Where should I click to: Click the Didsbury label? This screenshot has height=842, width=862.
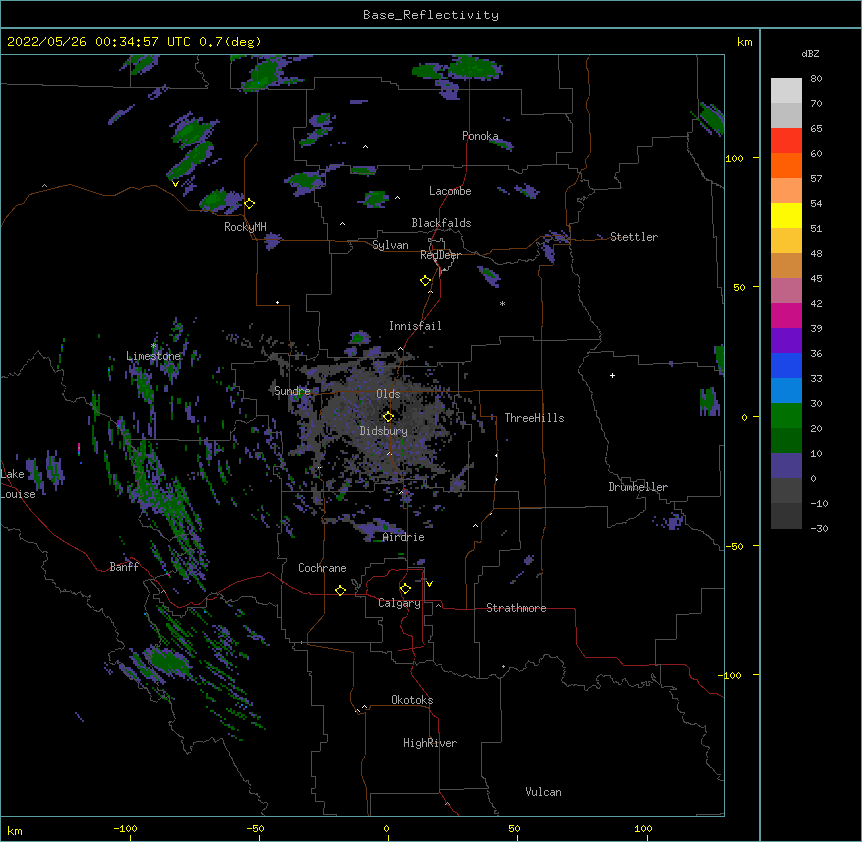click(x=384, y=431)
